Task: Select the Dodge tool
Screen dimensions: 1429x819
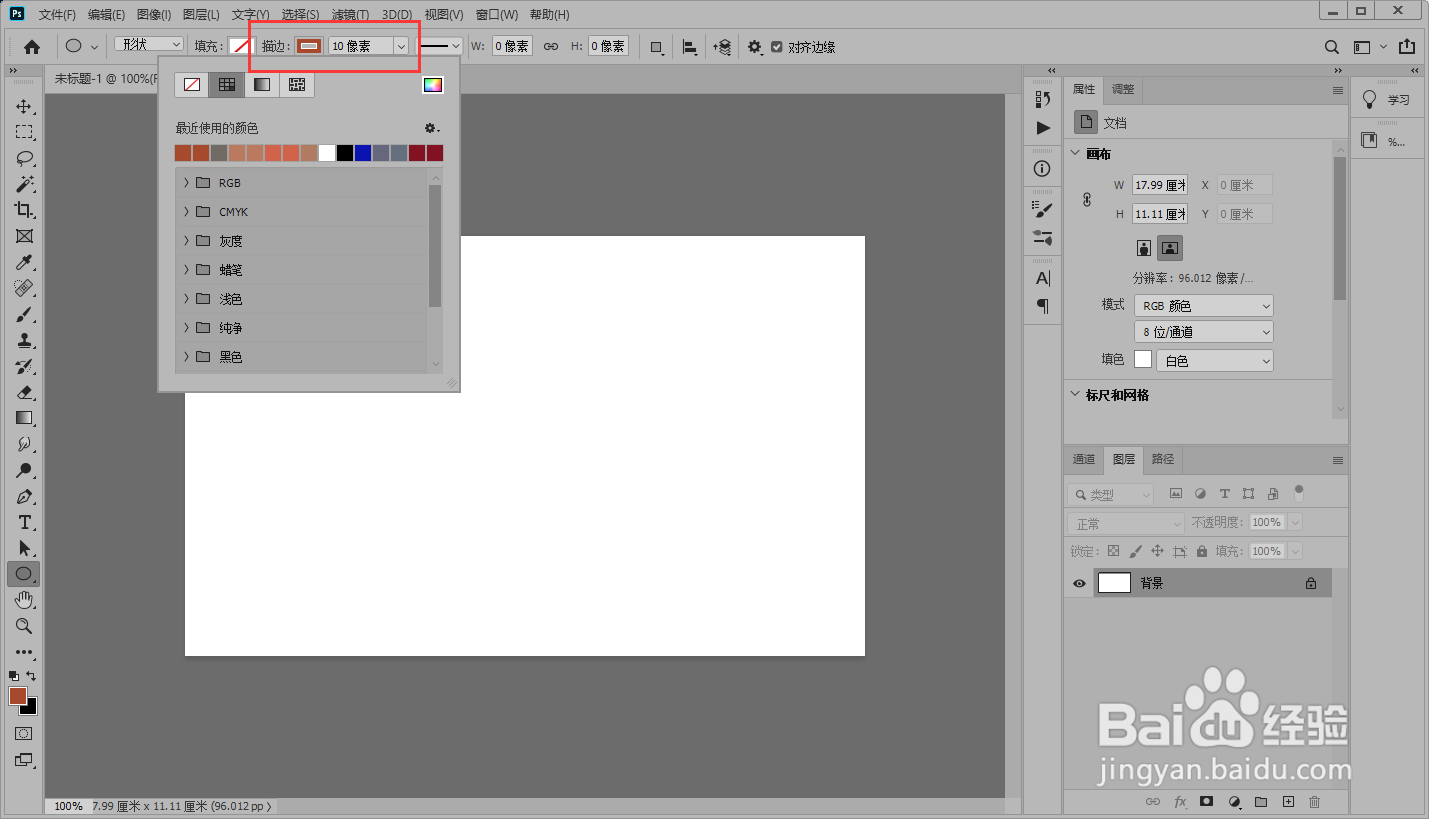Action: [x=24, y=470]
